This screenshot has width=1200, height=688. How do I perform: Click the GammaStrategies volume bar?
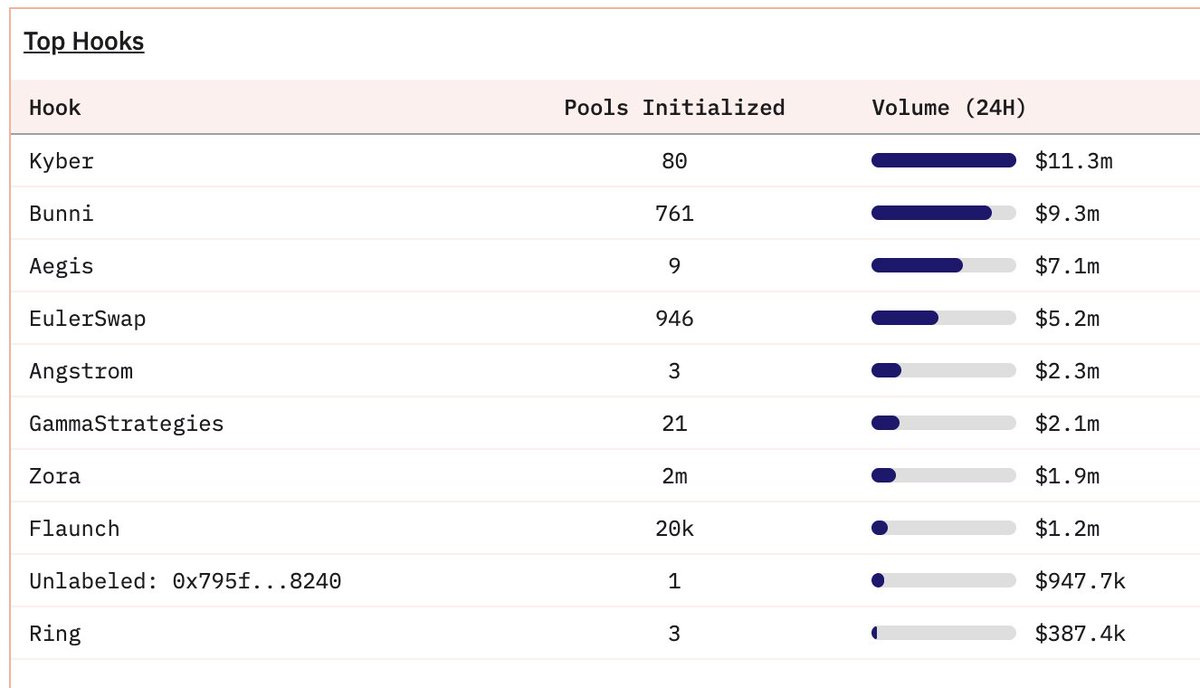click(944, 423)
